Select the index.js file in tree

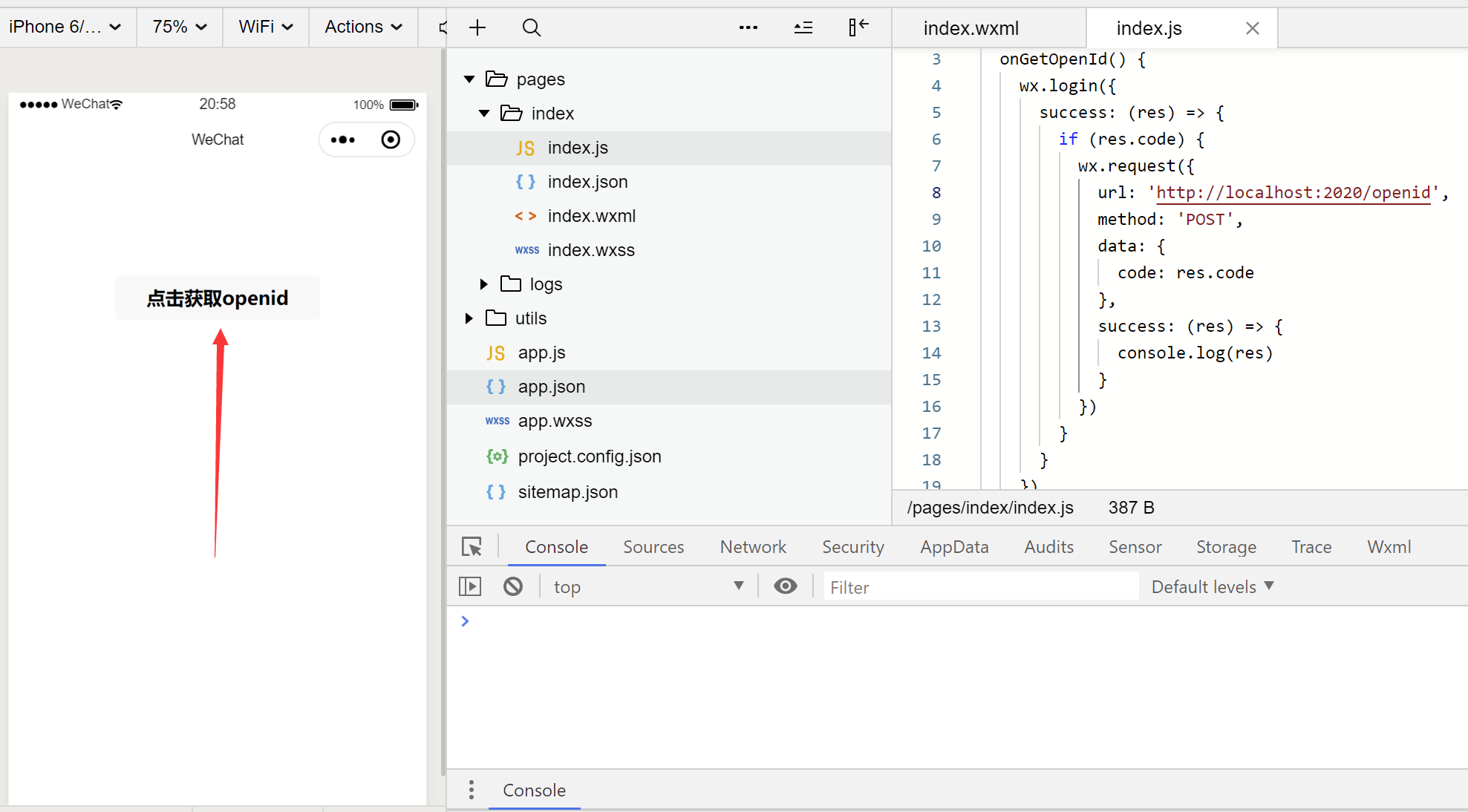(x=669, y=148)
